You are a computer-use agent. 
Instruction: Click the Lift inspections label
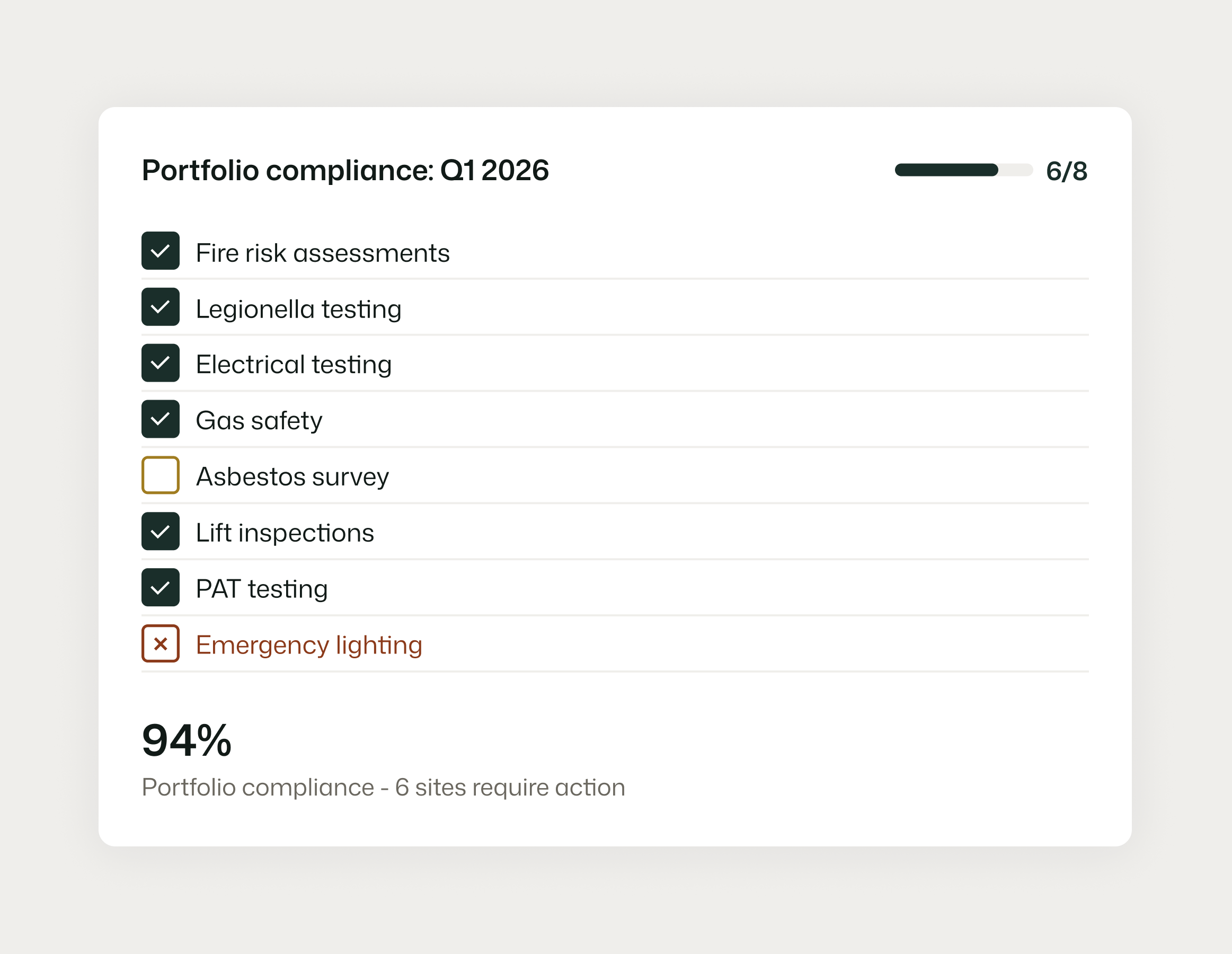coord(285,533)
